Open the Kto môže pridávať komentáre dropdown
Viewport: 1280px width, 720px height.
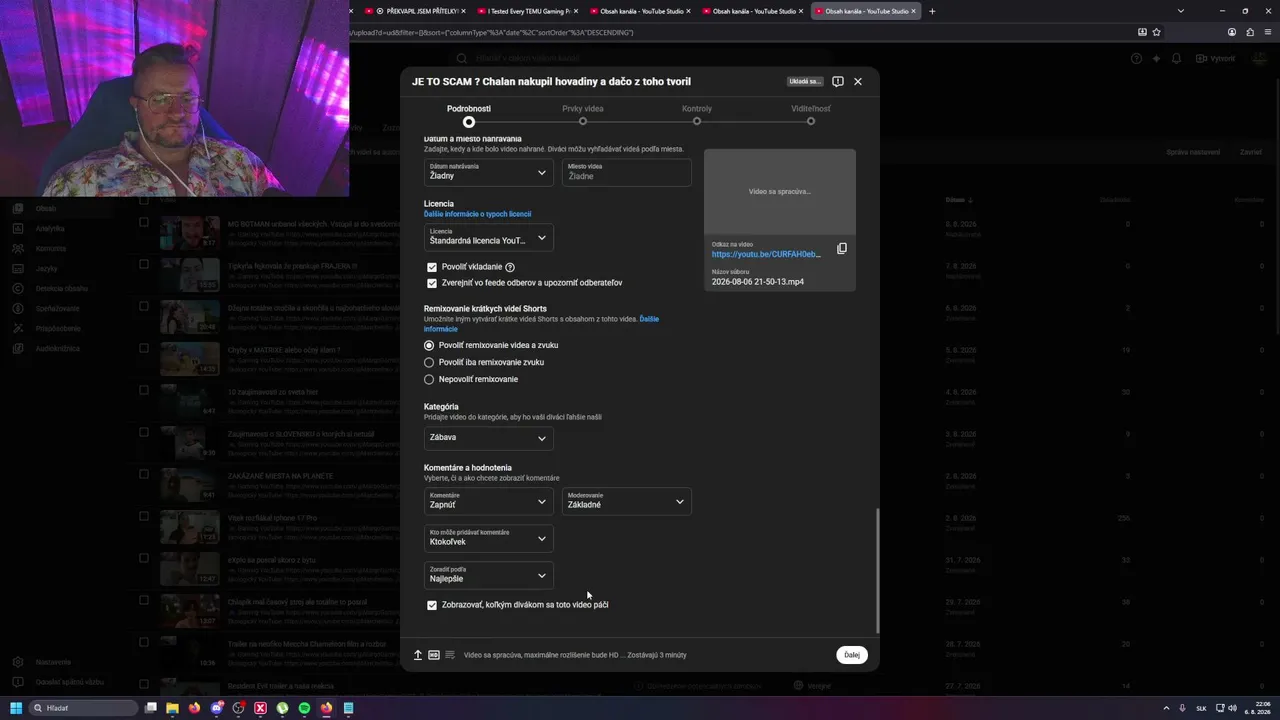click(489, 538)
